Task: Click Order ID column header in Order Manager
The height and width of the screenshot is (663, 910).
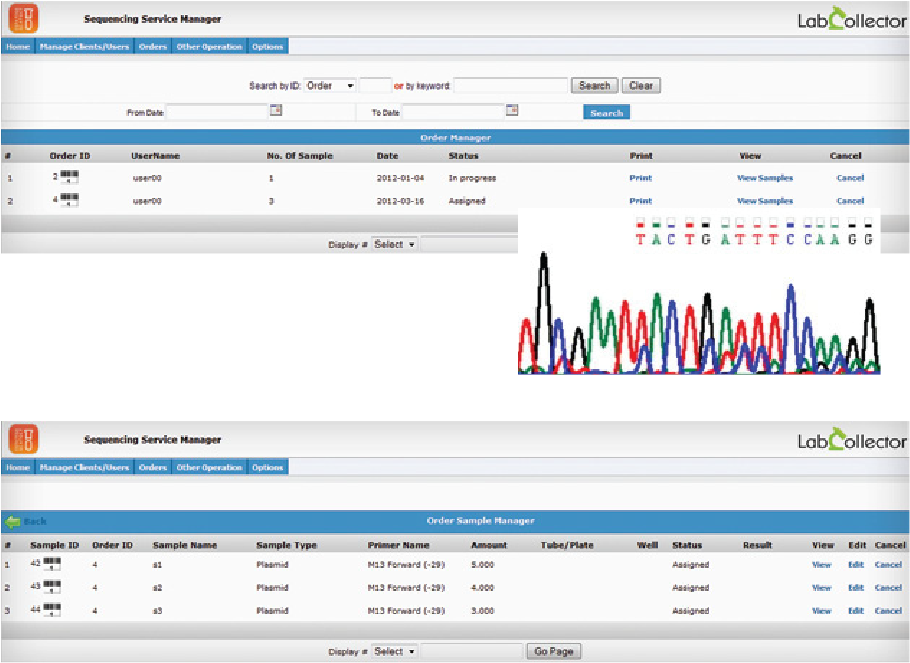Action: click(x=70, y=156)
